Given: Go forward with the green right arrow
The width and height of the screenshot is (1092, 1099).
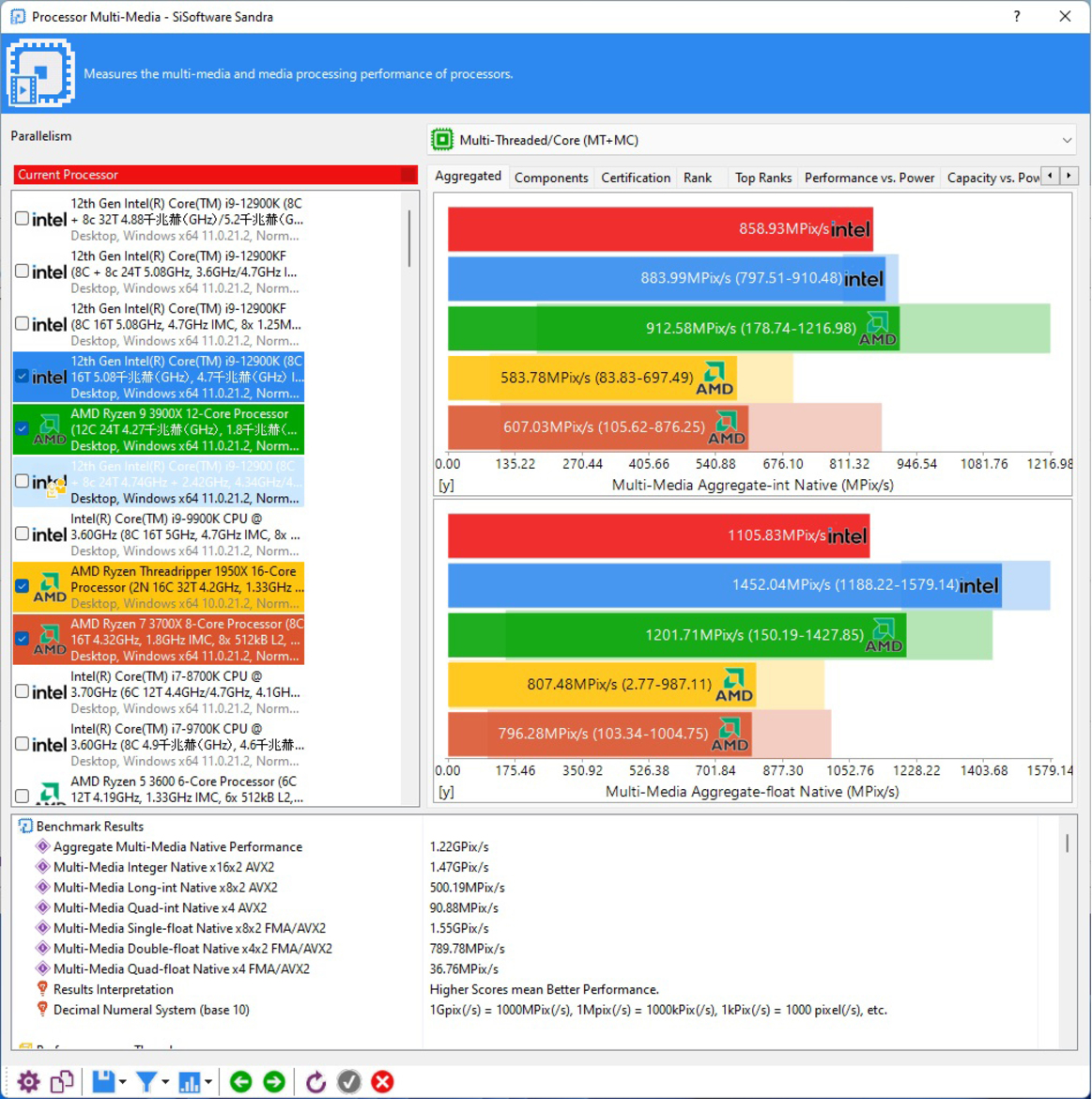Looking at the screenshot, I should (274, 1081).
